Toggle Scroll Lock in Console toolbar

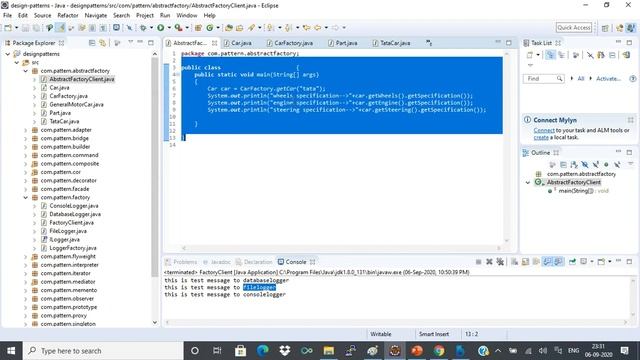click(525, 262)
